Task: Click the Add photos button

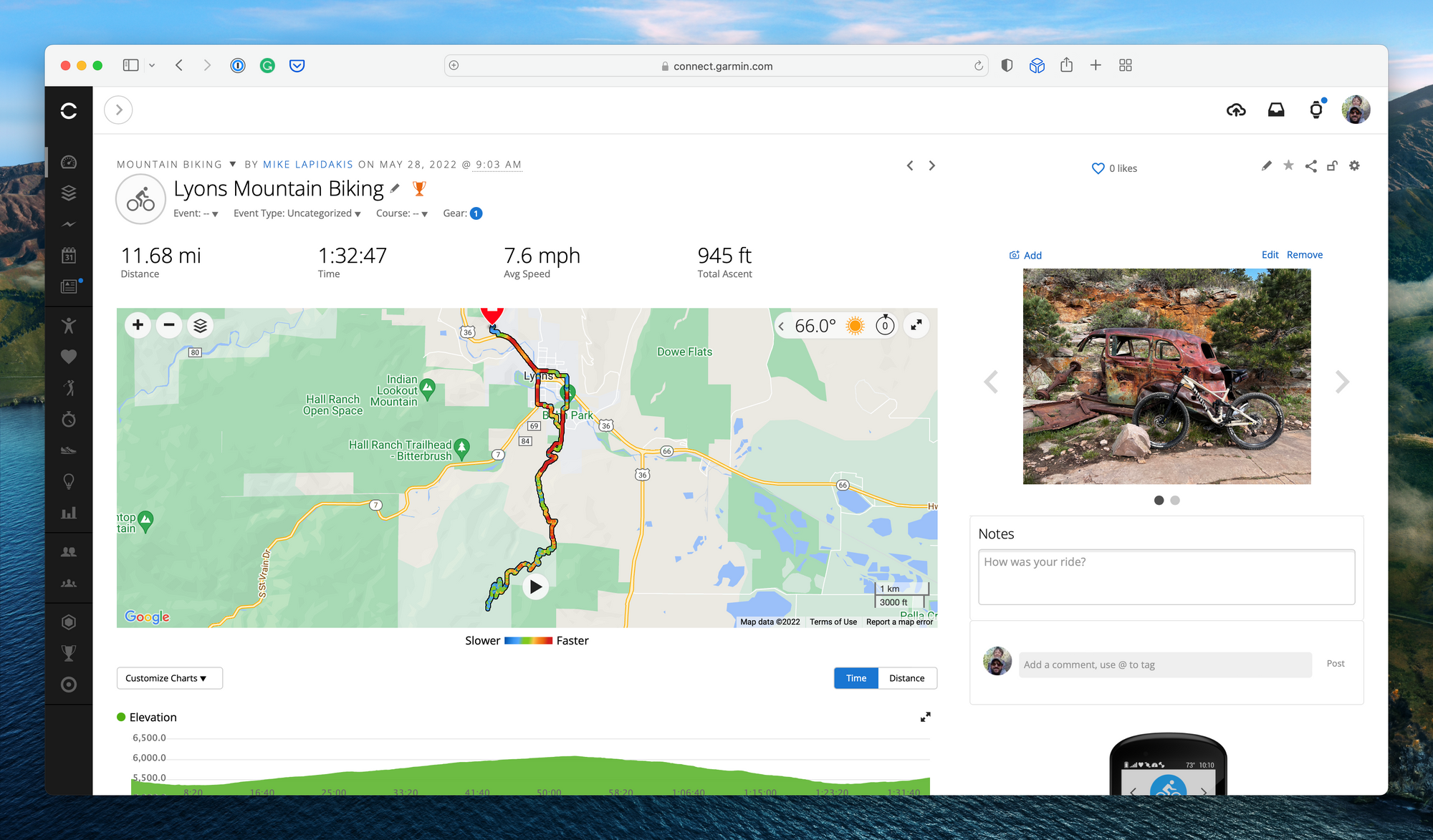Action: coord(1024,255)
